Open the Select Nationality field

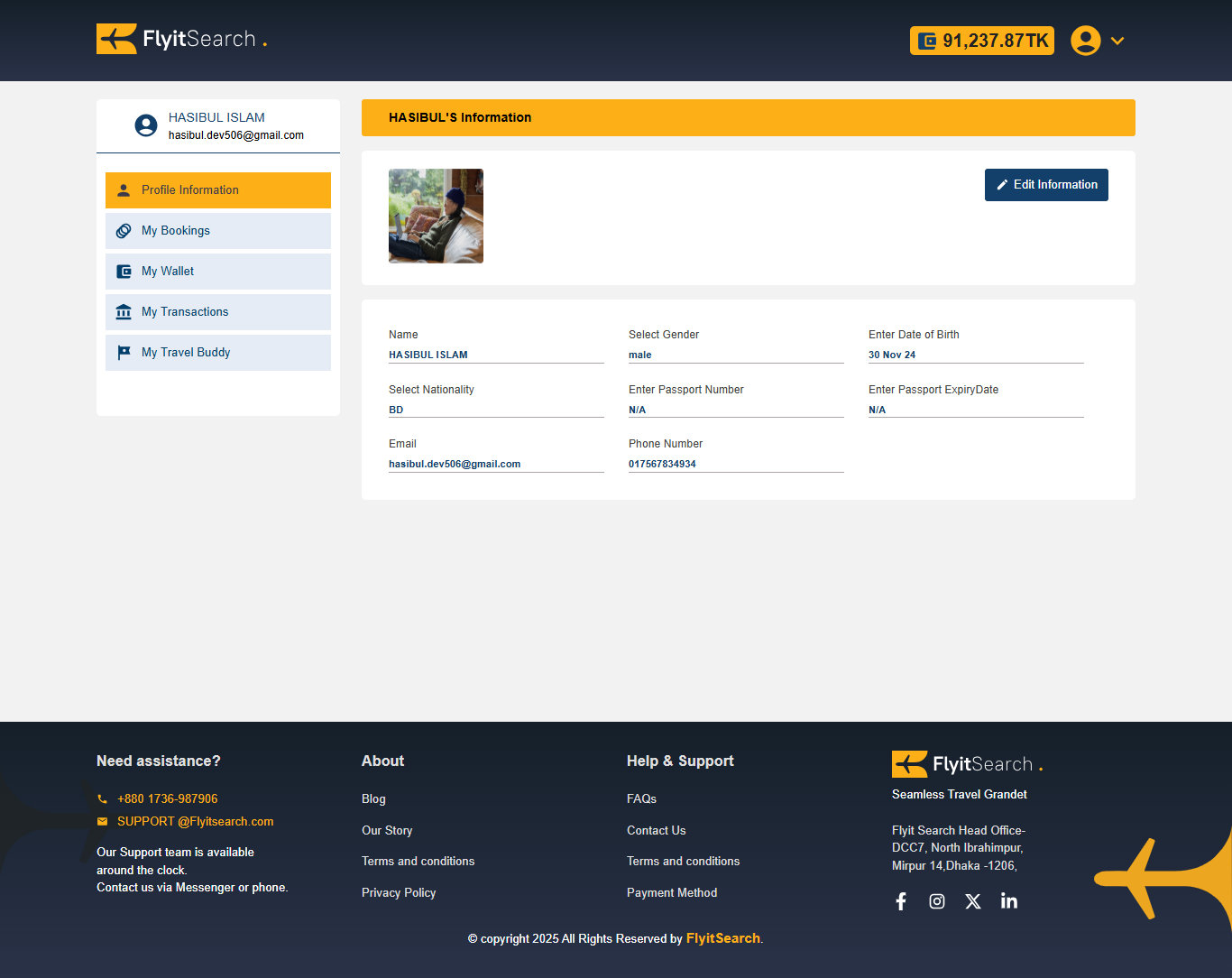pos(496,410)
